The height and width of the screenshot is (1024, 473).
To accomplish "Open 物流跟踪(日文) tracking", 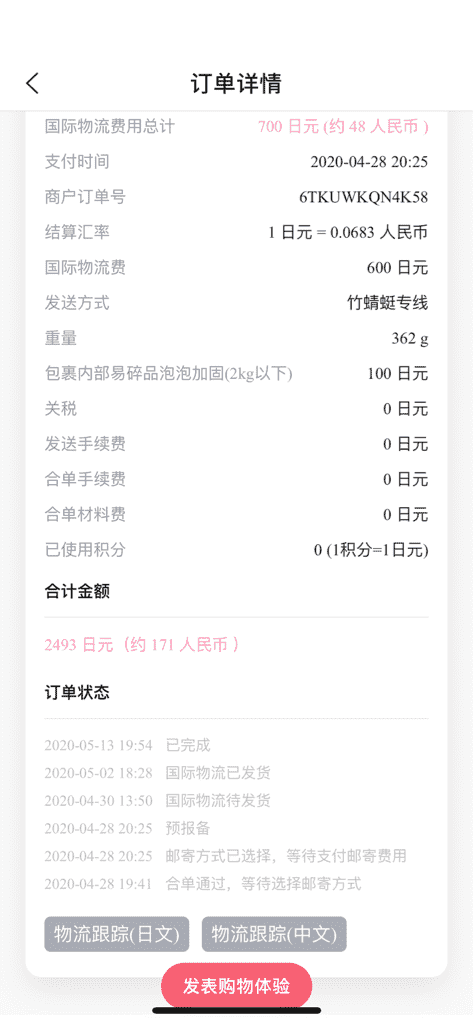I will [116, 934].
